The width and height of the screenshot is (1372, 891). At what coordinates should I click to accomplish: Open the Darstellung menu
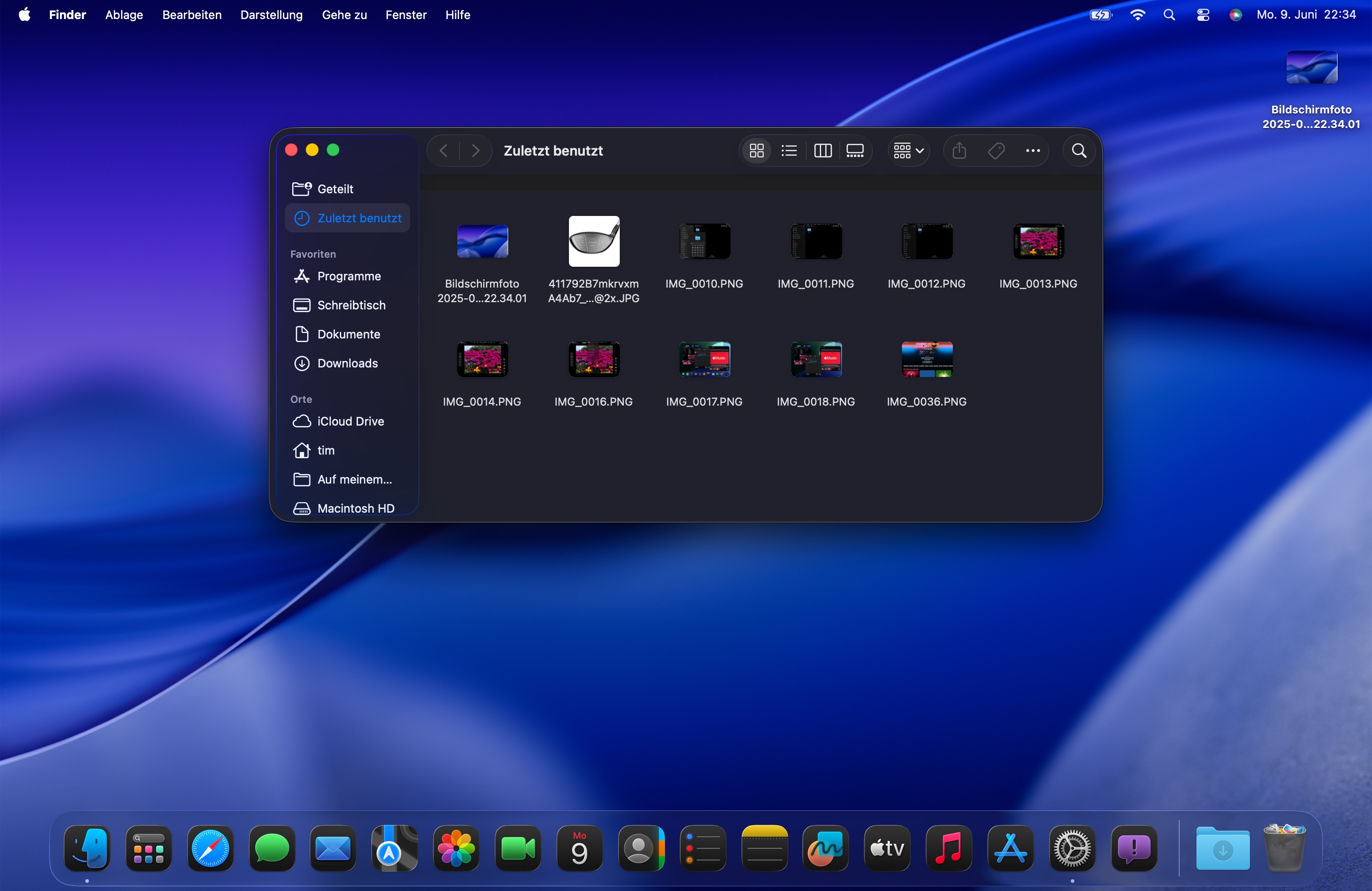[271, 15]
